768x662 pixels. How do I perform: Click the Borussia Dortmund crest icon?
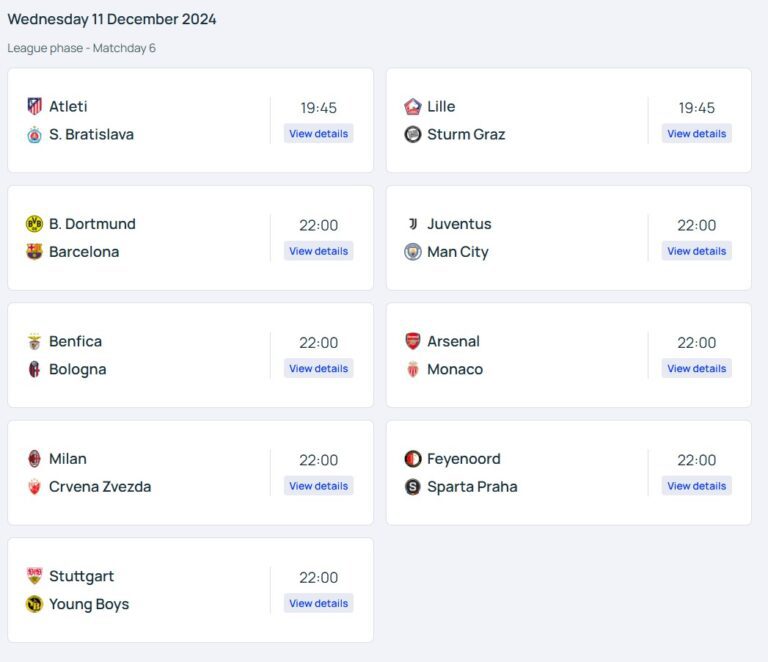(x=35, y=224)
